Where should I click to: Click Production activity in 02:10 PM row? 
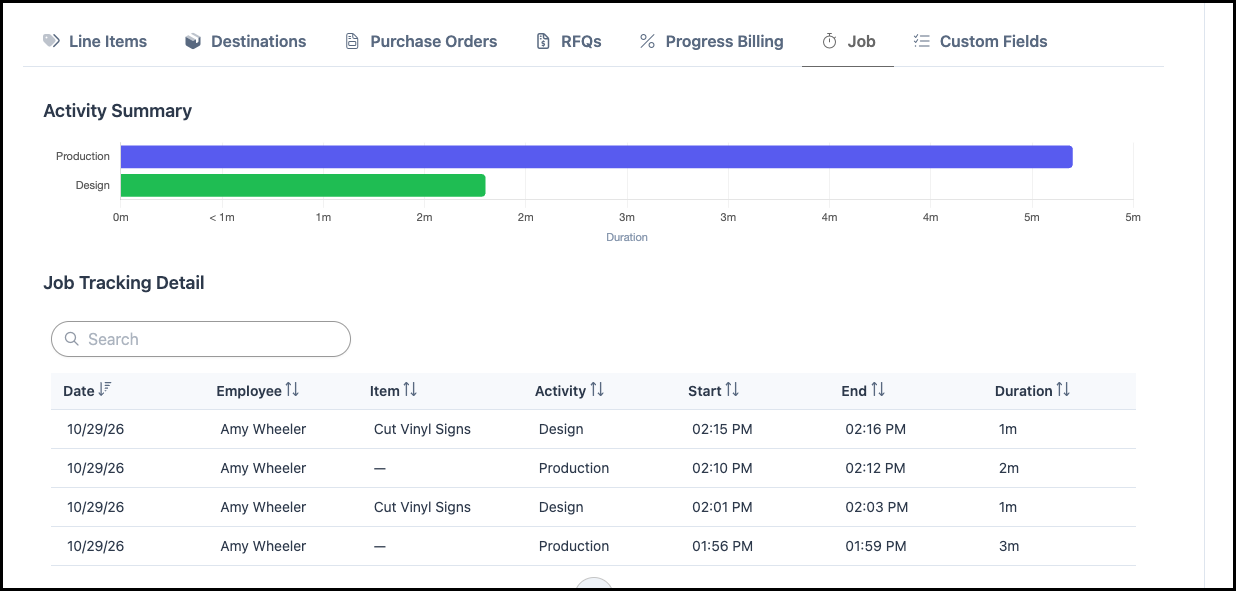pyautogui.click(x=574, y=468)
